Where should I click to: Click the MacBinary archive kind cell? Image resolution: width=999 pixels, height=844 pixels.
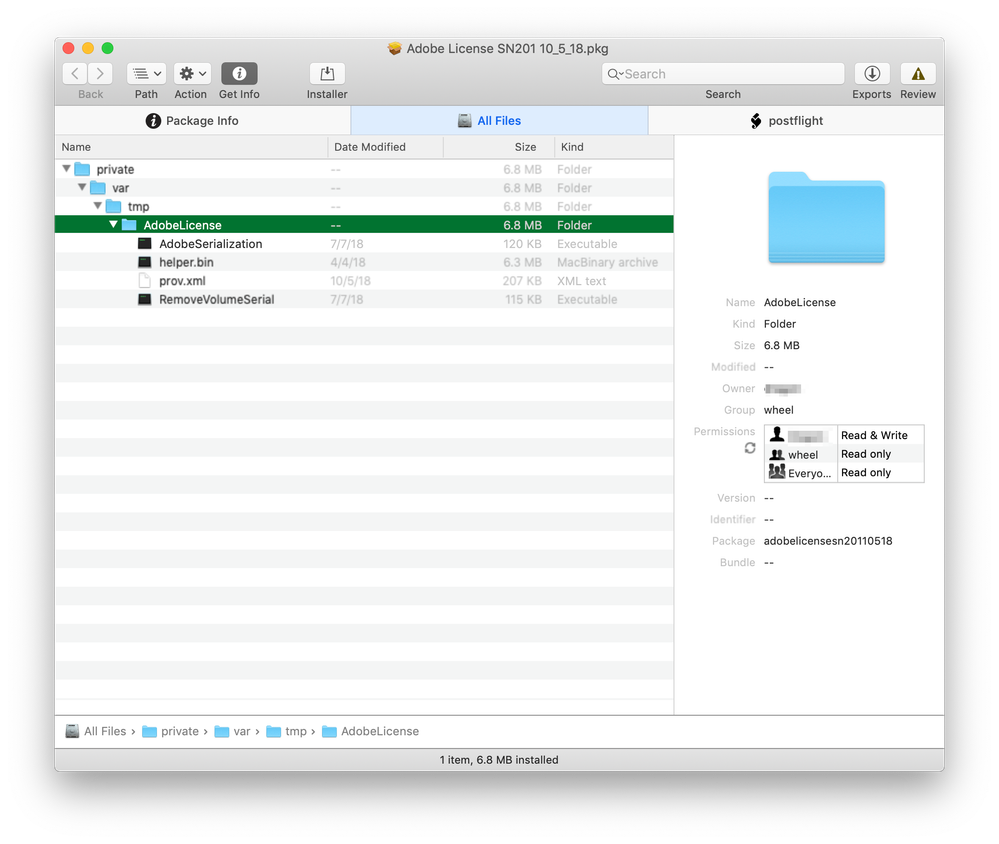[x=607, y=262]
